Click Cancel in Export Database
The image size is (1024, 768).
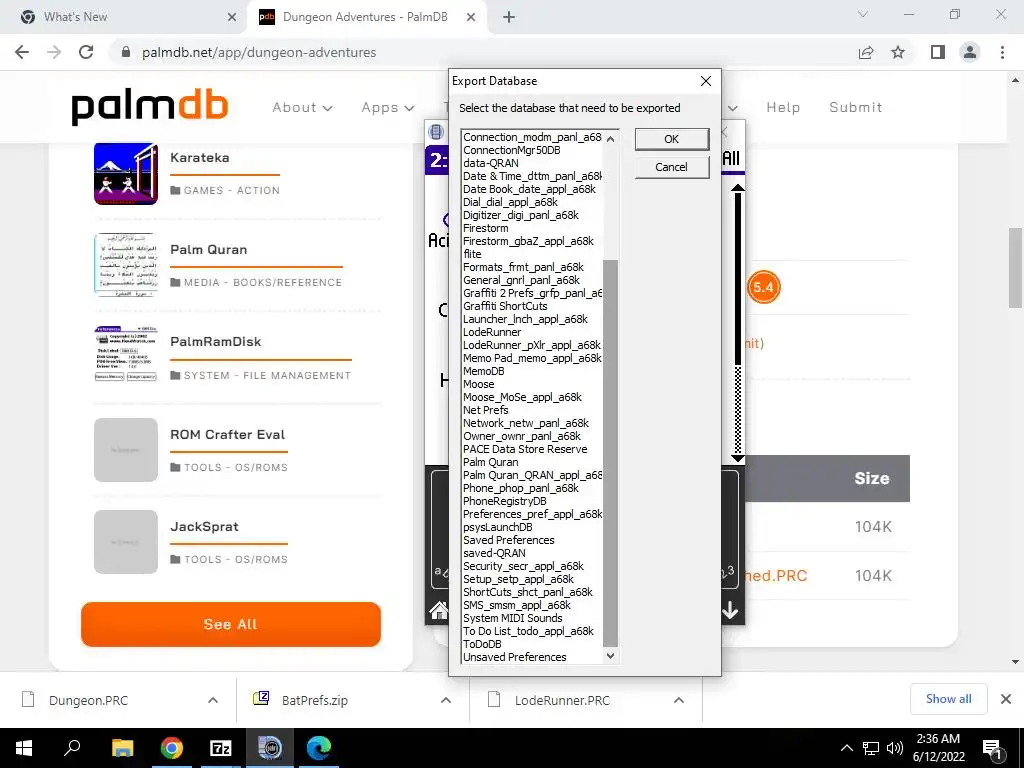click(671, 167)
